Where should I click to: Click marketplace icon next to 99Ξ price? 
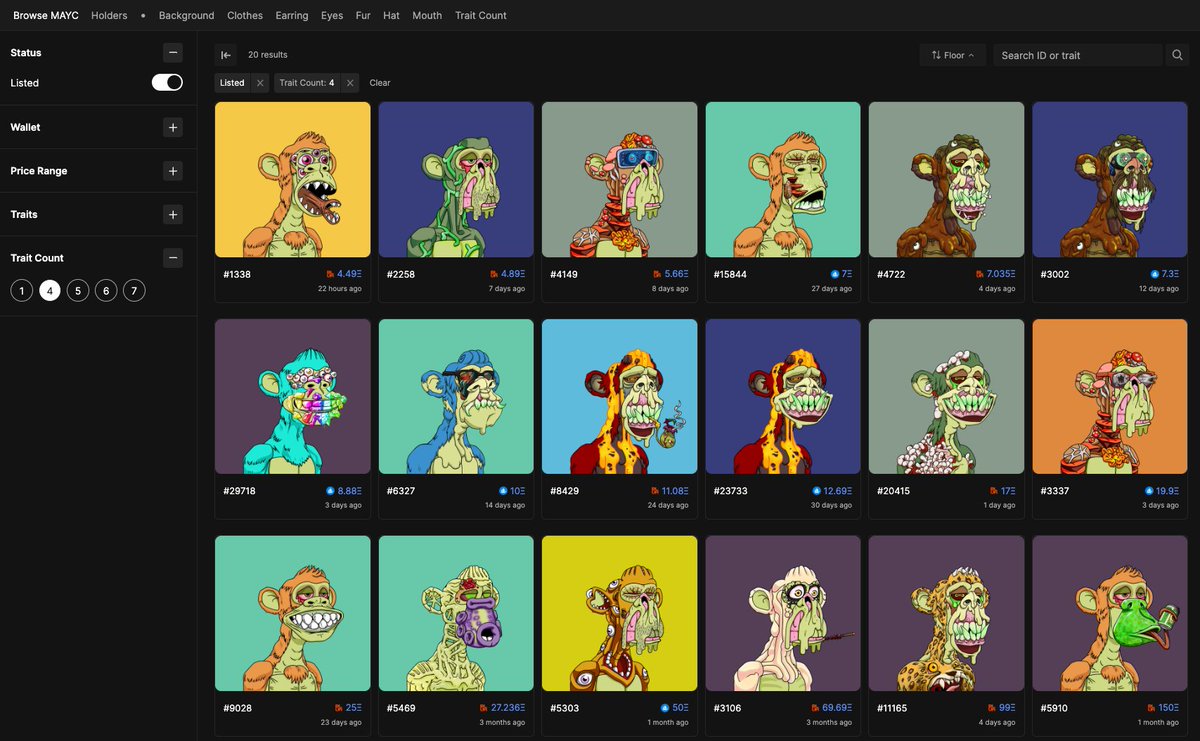993,708
